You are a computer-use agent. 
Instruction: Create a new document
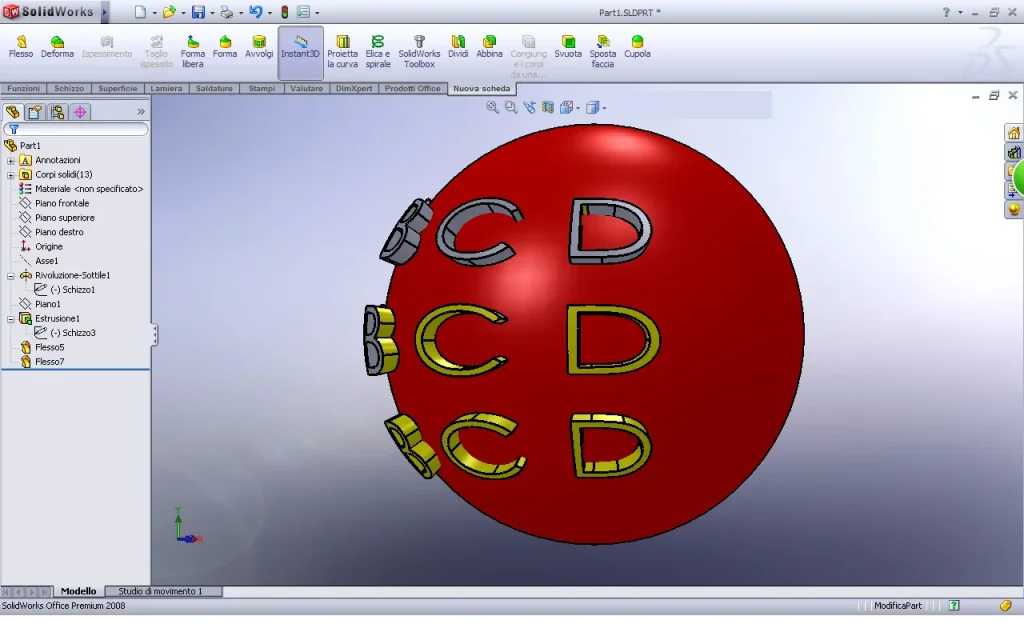[140, 12]
